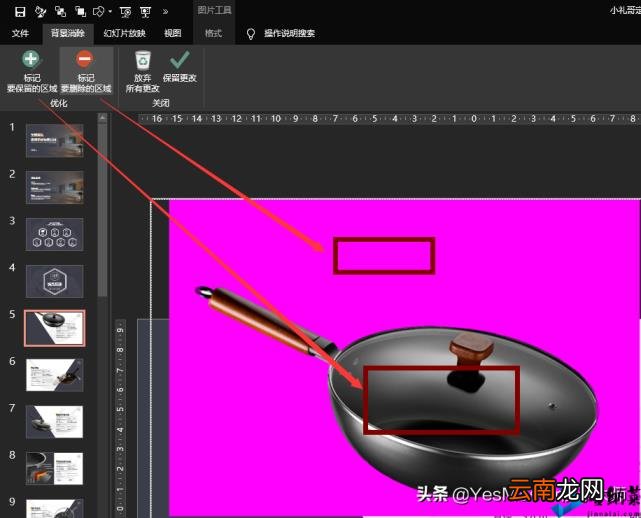Click slide panel scroll-up arrow
The image size is (641, 518).
point(102,118)
